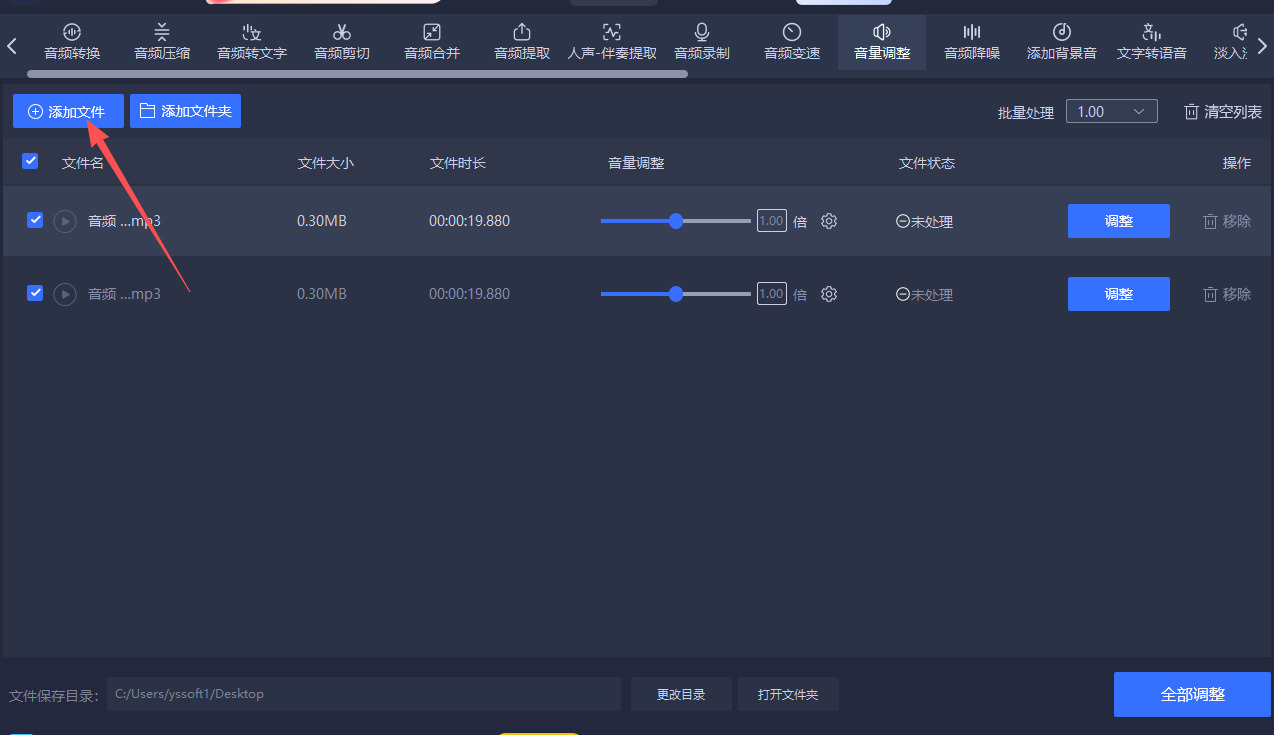Play the first audio file preview
Image resolution: width=1274 pixels, height=735 pixels.
[65, 221]
